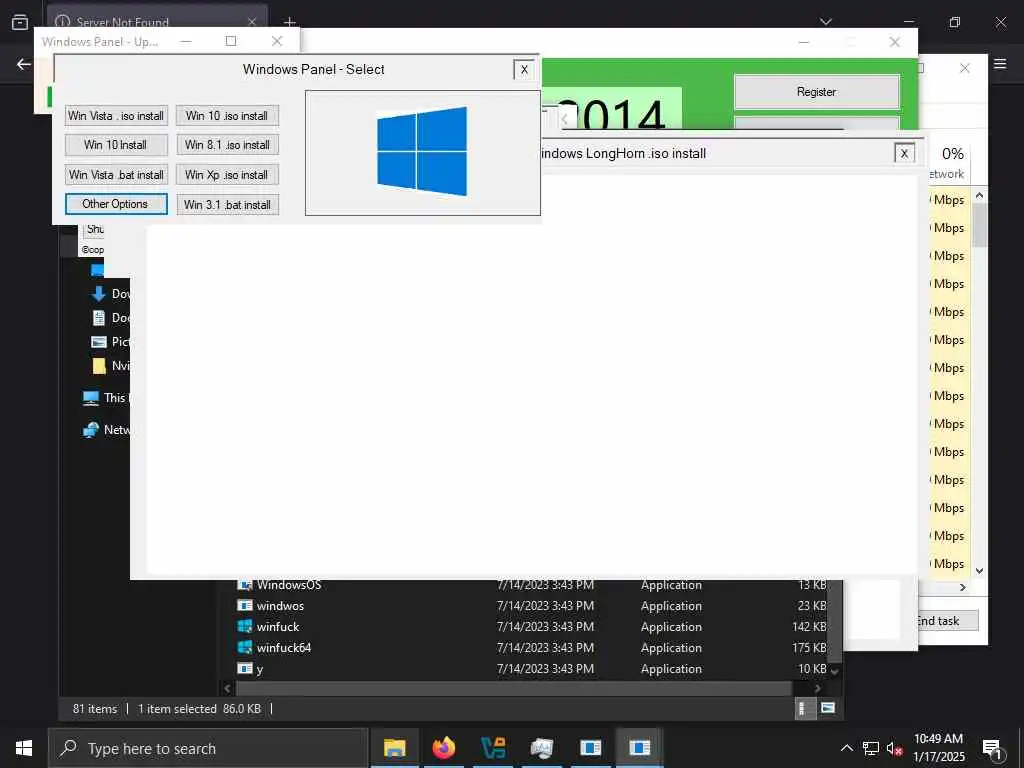Open the network status tray icon
Image resolution: width=1024 pixels, height=768 pixels.
pyautogui.click(x=871, y=748)
